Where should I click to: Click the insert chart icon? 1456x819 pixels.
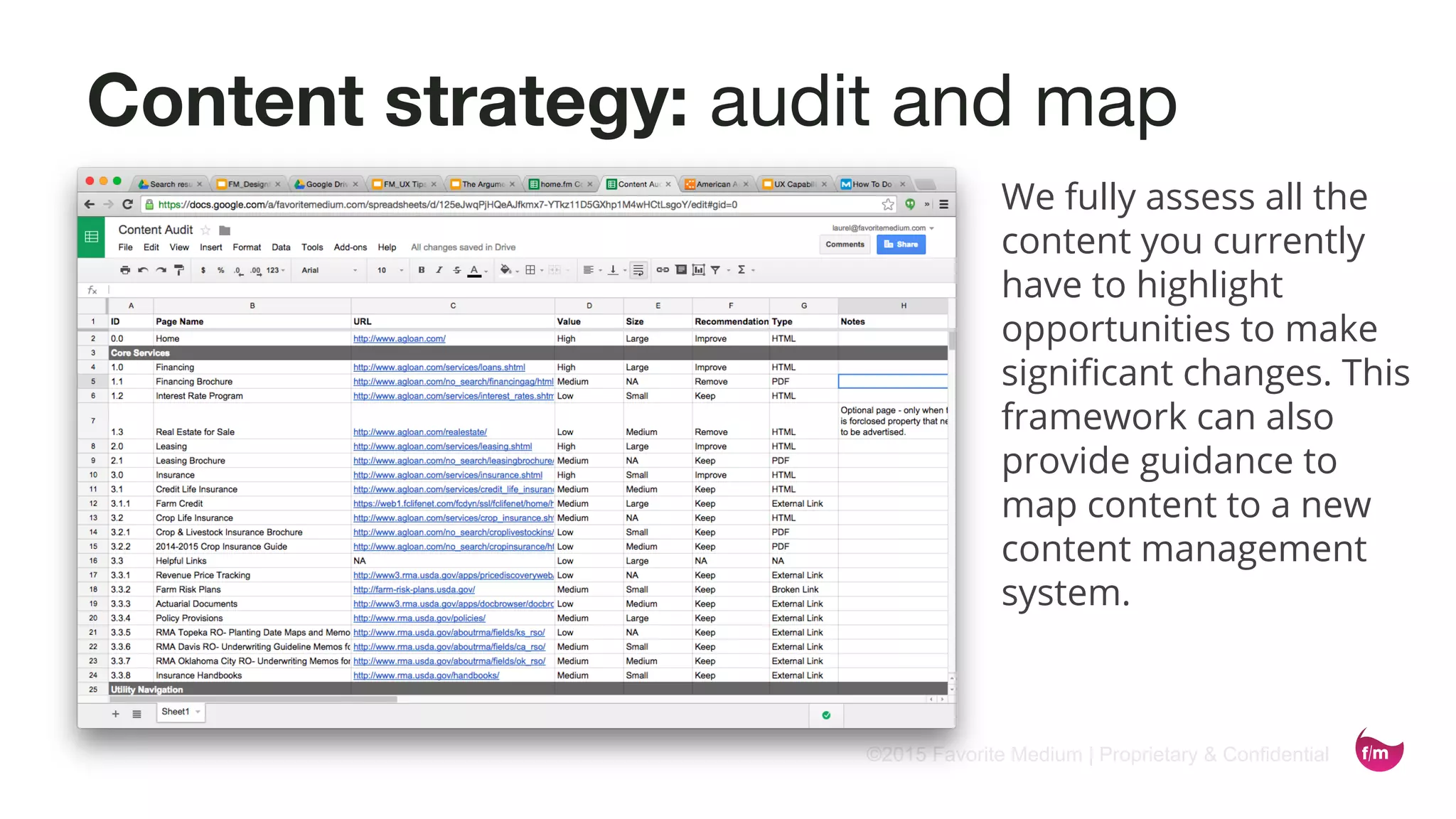(699, 270)
